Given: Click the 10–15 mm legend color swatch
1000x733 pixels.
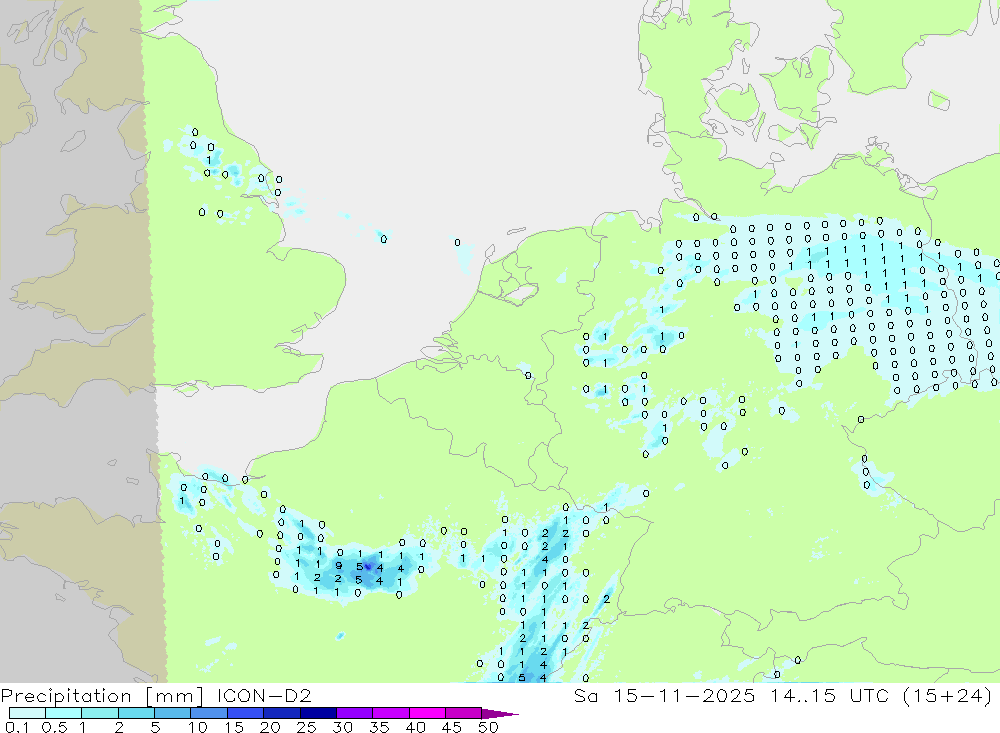Looking at the screenshot, I should click(209, 713).
